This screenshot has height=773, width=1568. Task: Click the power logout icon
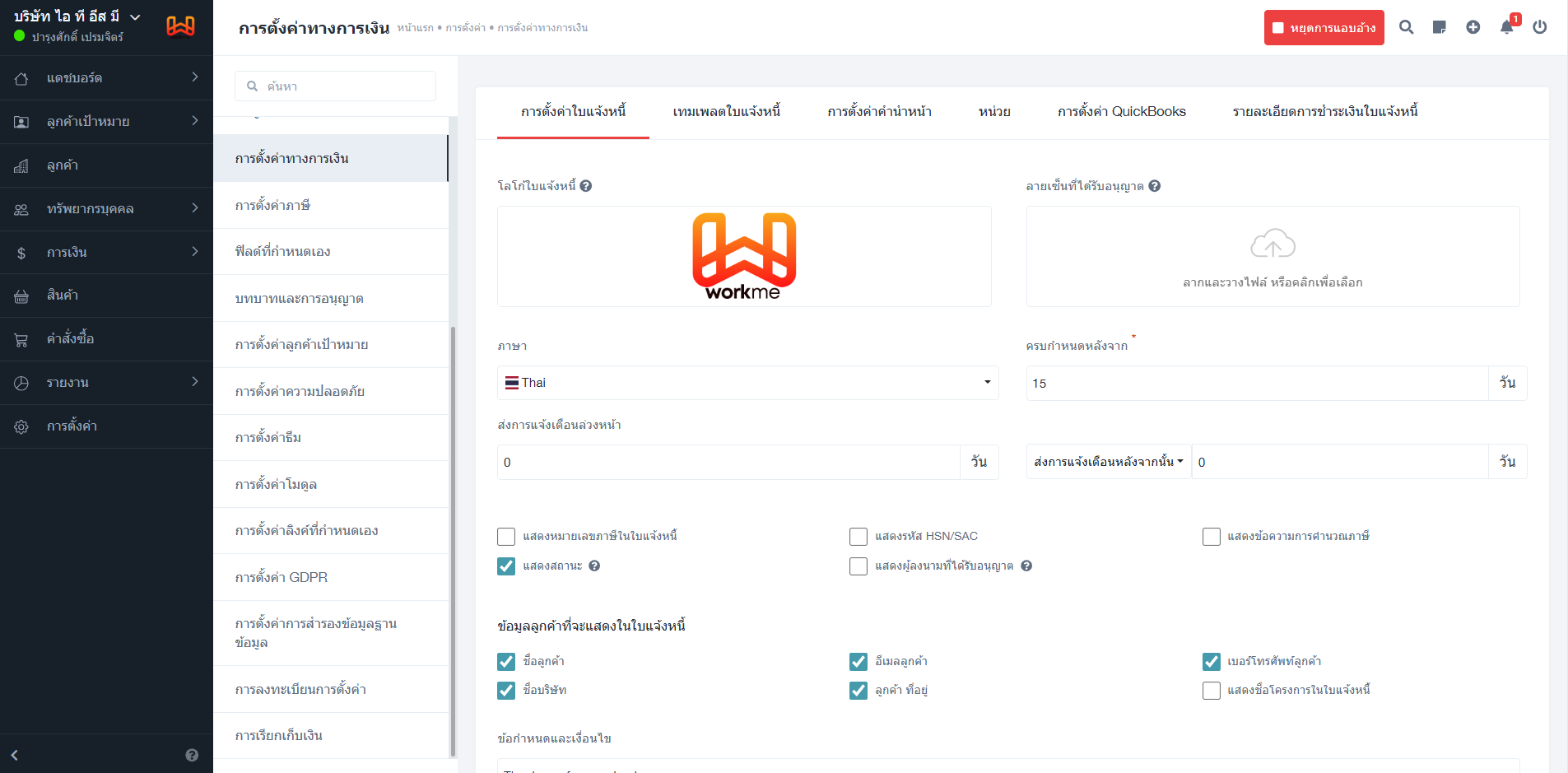point(1539,27)
